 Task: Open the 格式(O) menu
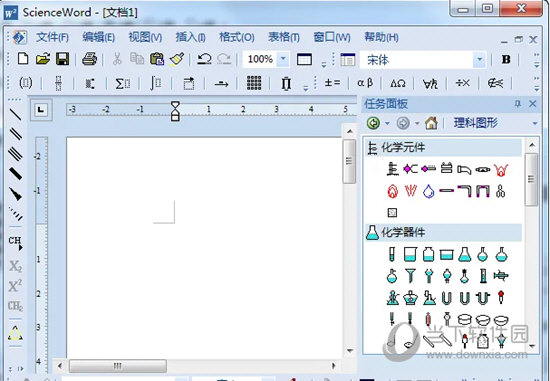tap(237, 37)
